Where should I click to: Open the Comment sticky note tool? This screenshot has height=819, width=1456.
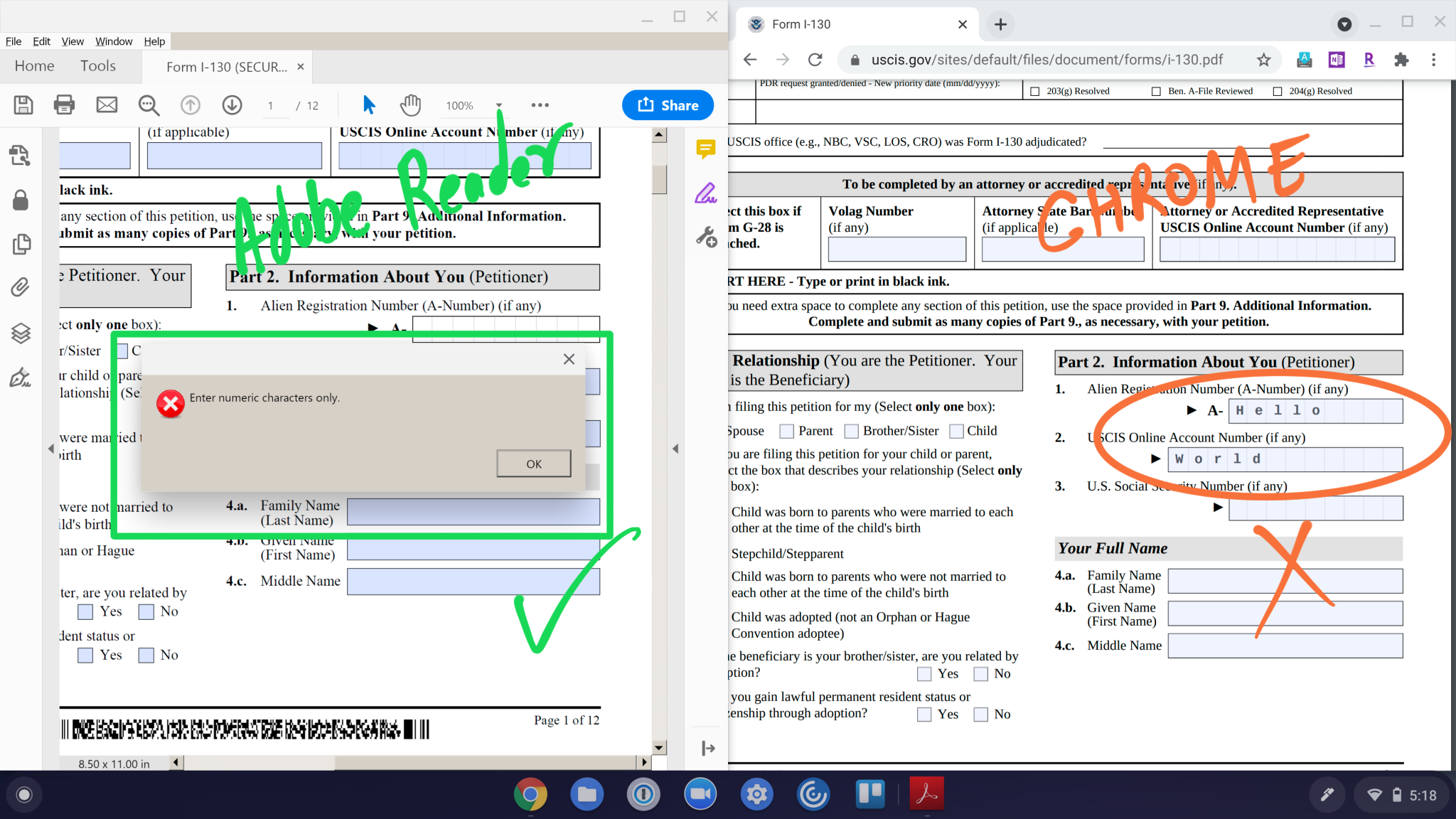pyautogui.click(x=705, y=149)
